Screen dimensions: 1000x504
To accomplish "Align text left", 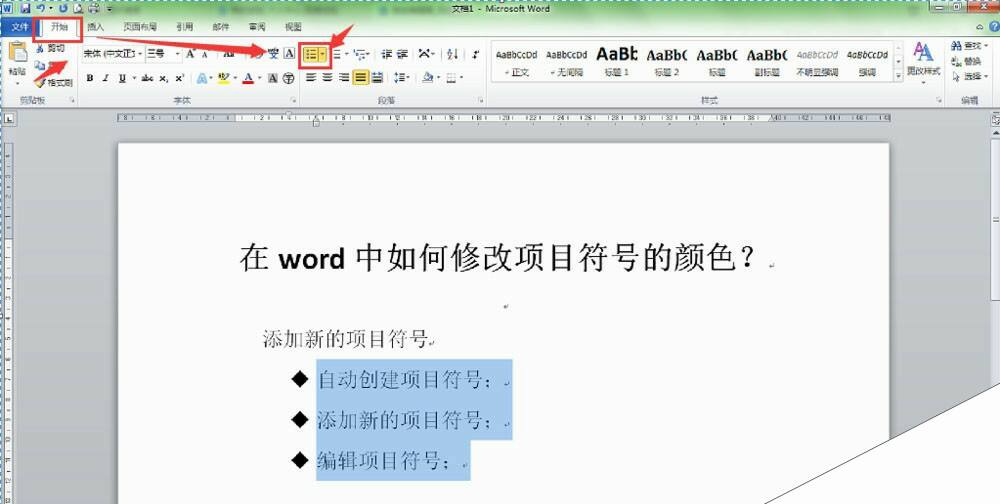I will (x=311, y=78).
